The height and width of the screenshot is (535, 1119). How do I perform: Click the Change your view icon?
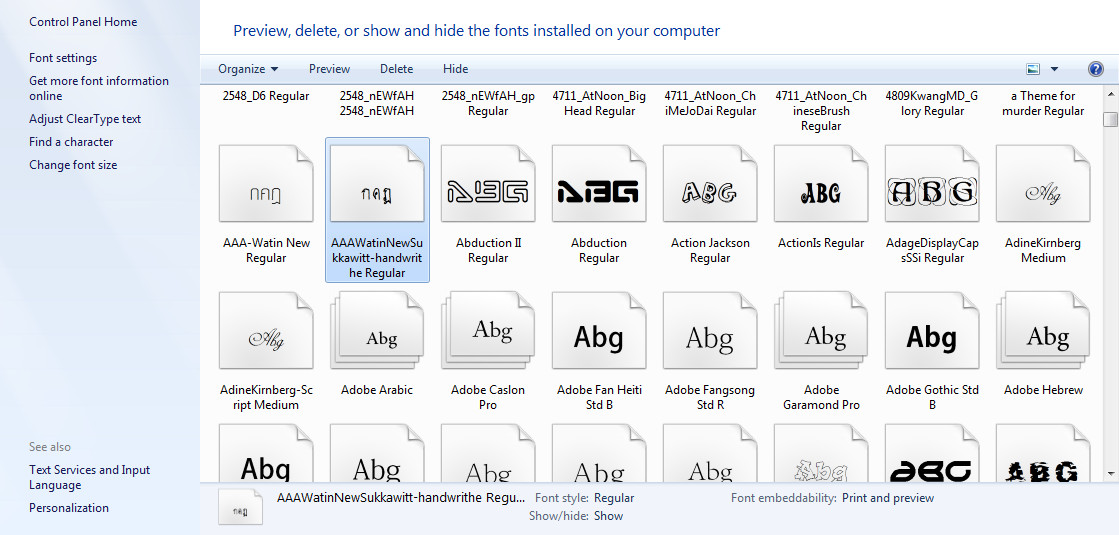pyautogui.click(x=1033, y=69)
